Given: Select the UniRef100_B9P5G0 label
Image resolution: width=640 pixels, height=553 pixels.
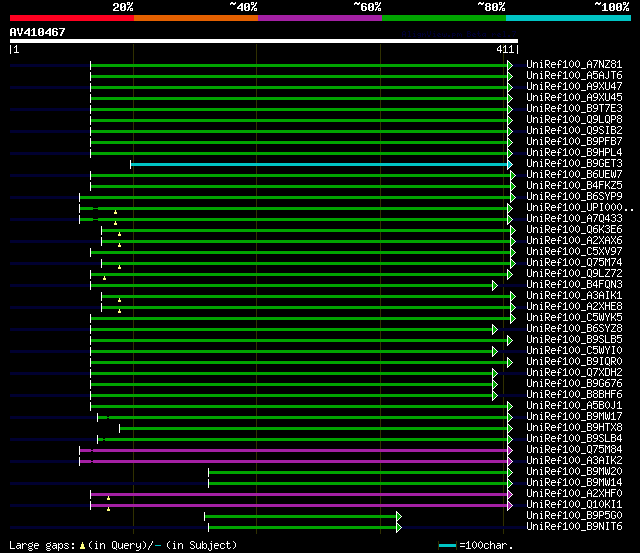Looking at the screenshot, I should tap(574, 516).
